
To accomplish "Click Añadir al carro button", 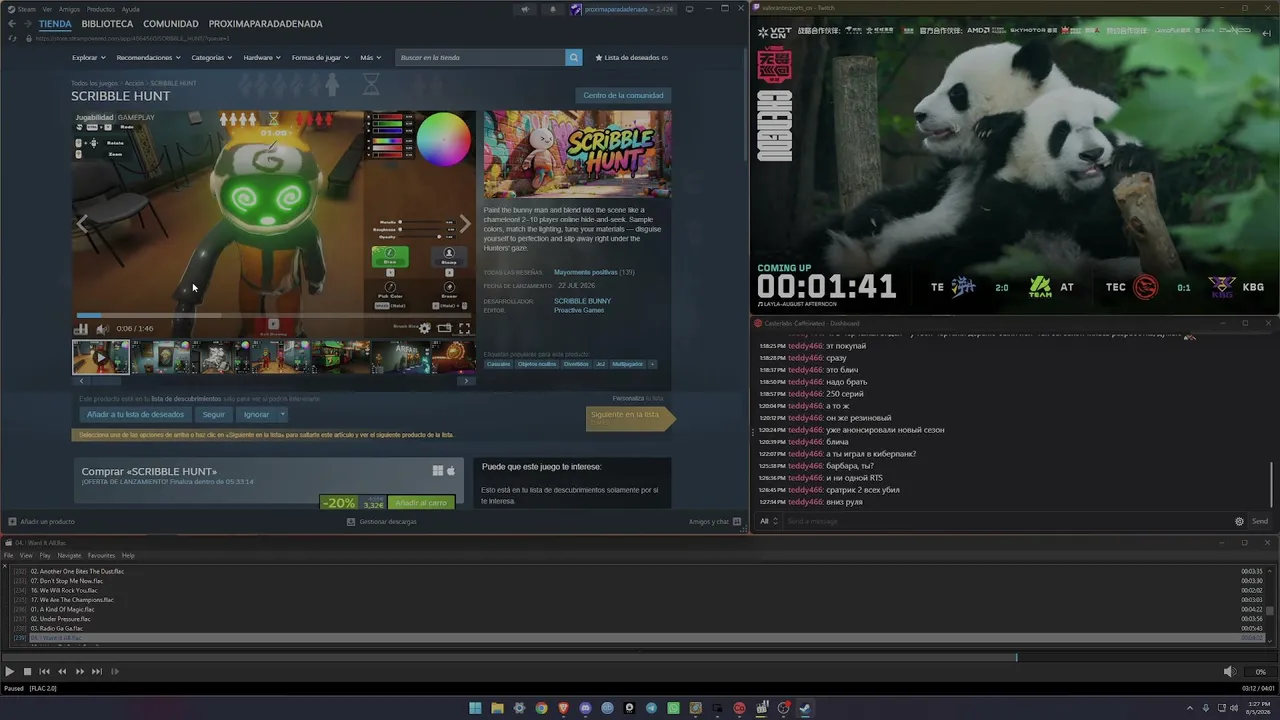I will (421, 503).
